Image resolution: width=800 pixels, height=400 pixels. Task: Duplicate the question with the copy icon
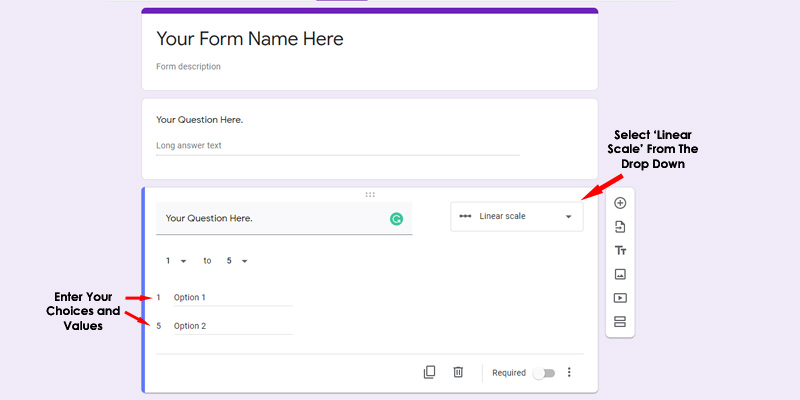pos(429,372)
